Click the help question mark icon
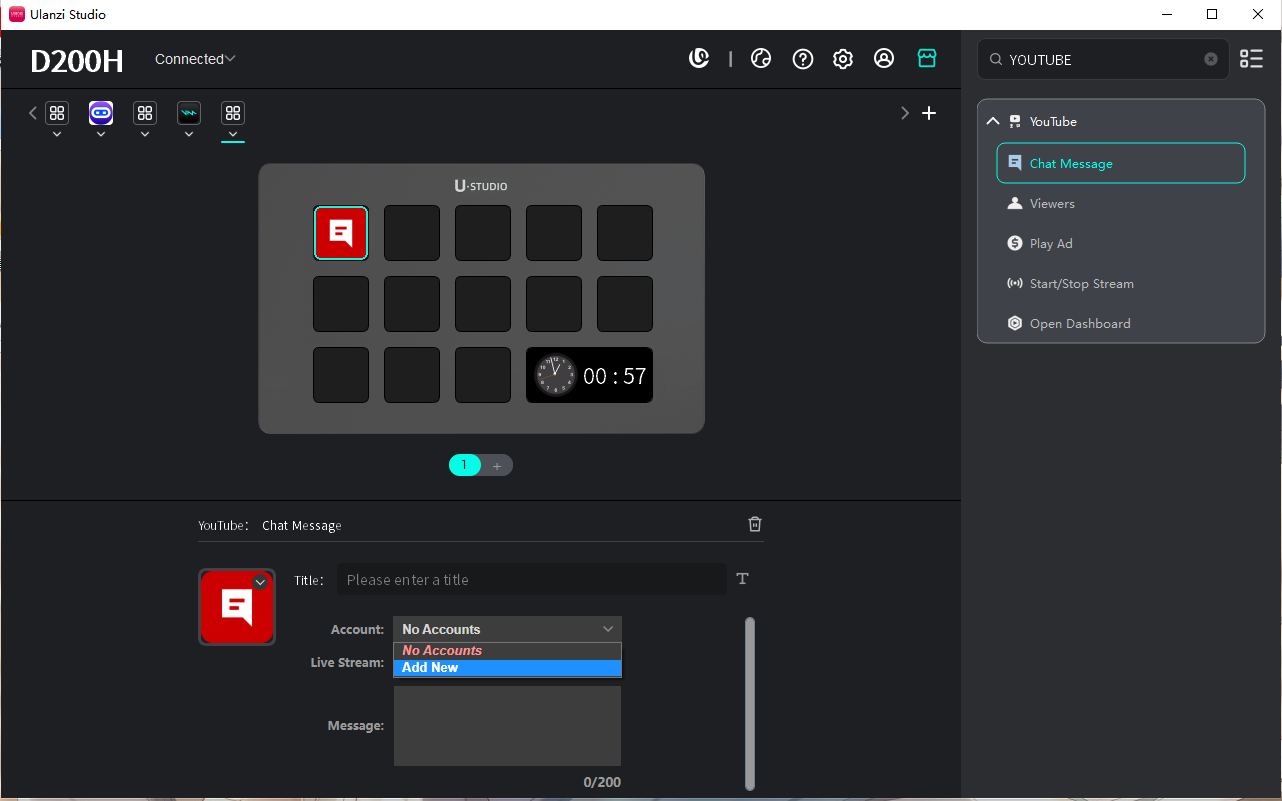 [802, 59]
